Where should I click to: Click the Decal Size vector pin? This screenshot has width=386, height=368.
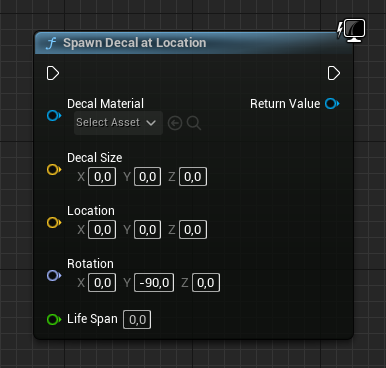pyautogui.click(x=54, y=169)
